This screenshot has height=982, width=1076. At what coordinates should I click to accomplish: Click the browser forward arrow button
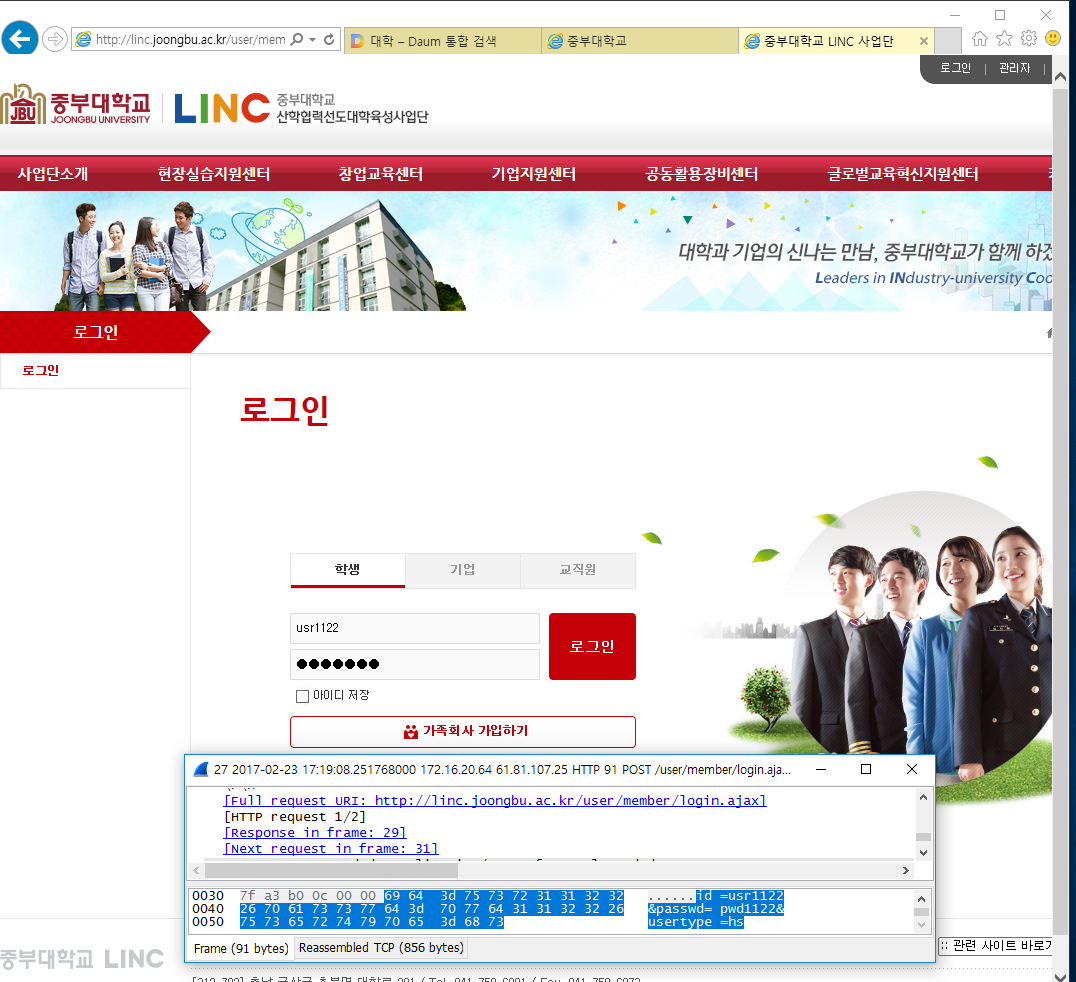54,39
